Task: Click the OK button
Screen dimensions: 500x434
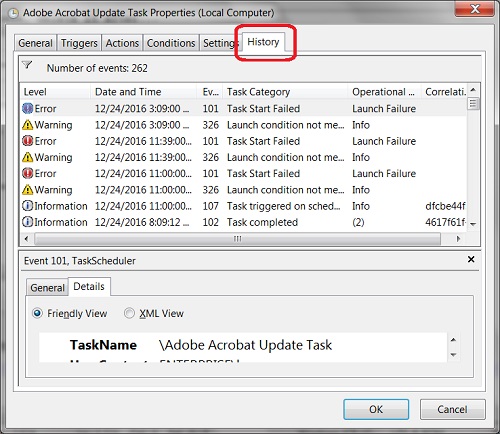Action: 376,409
